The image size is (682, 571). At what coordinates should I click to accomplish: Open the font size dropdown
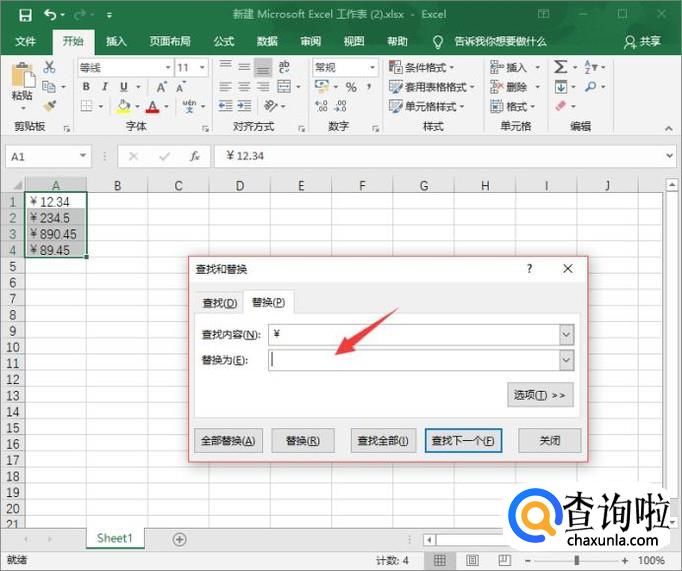[202, 67]
